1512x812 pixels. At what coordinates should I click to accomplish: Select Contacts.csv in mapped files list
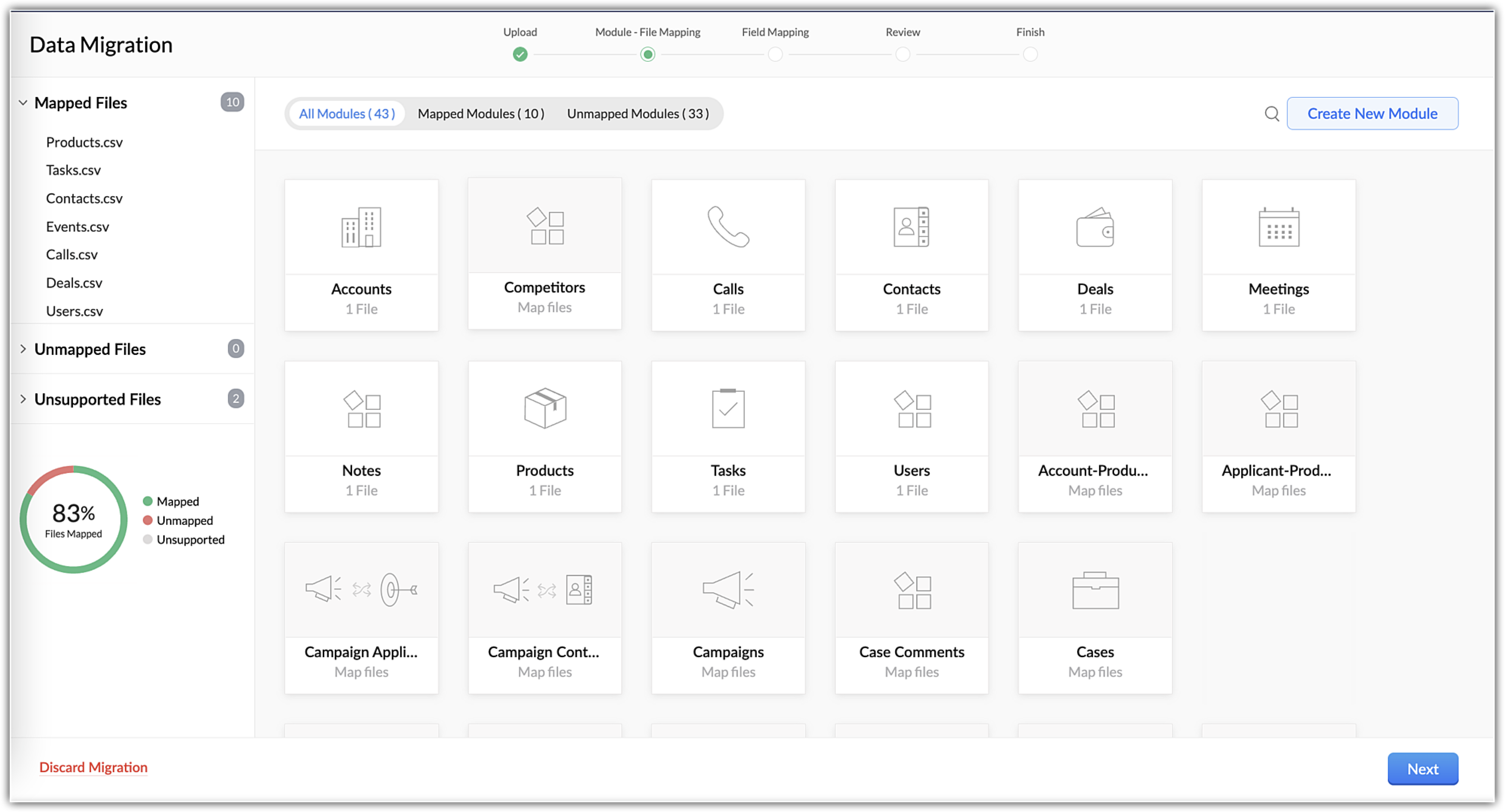click(x=85, y=198)
